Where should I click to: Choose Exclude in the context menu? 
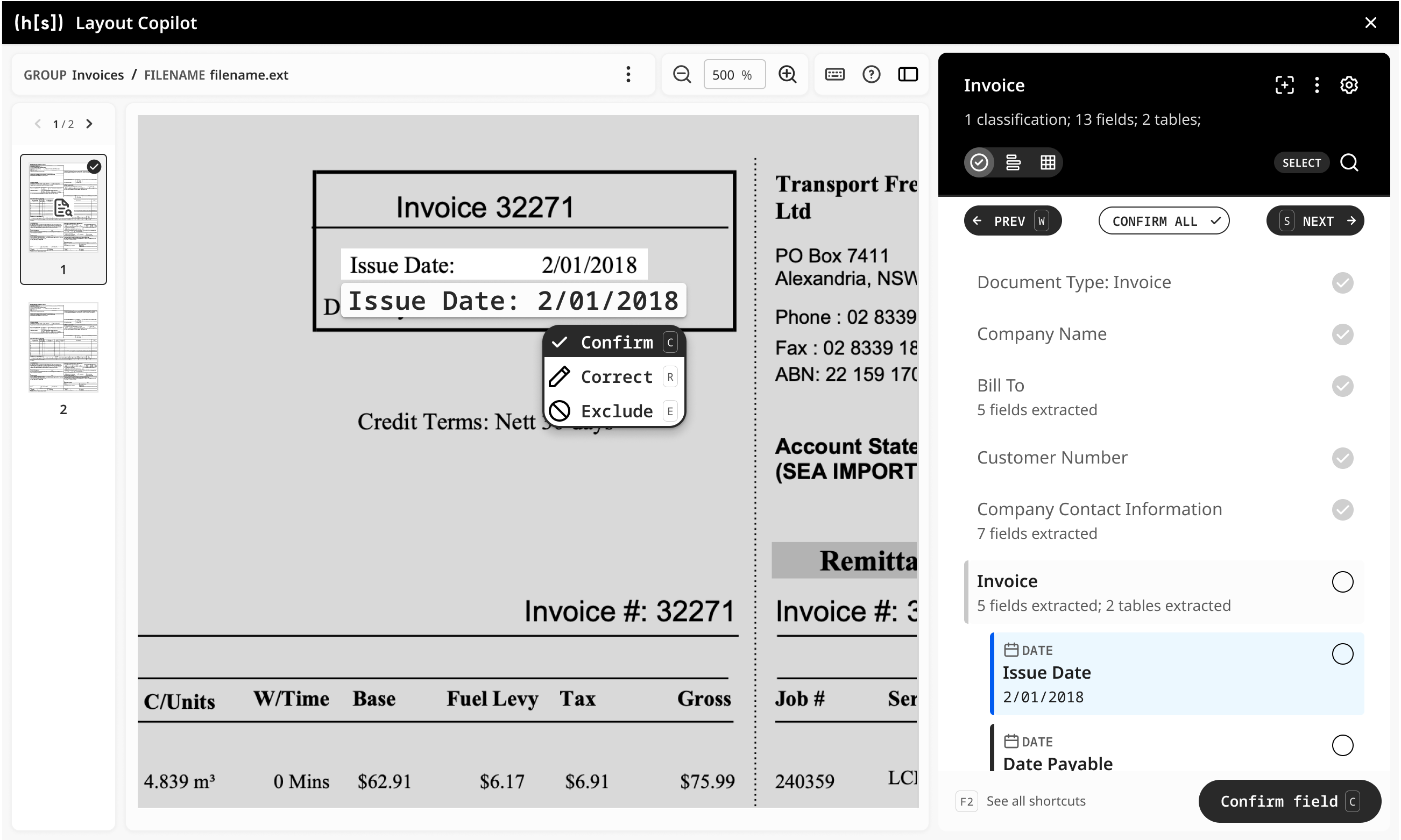click(615, 411)
